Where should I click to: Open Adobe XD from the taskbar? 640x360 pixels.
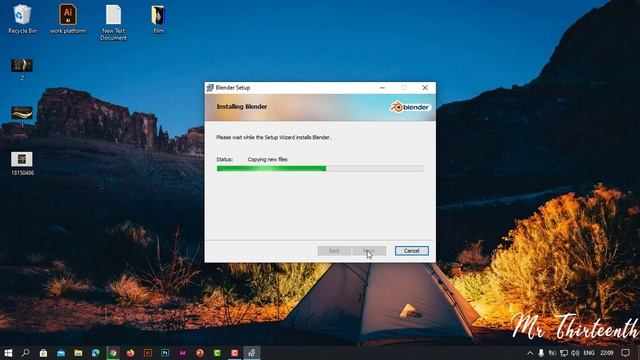[x=182, y=353]
